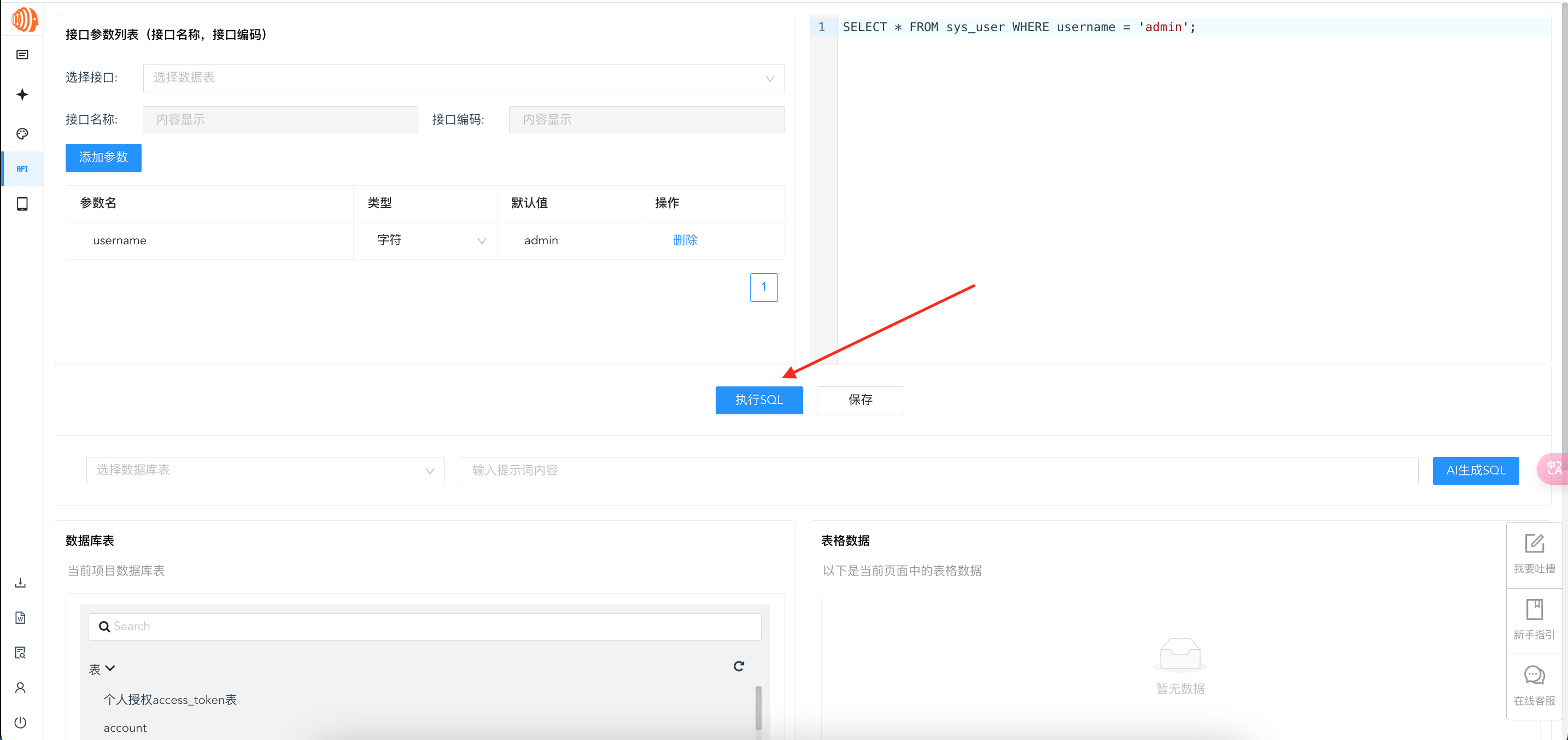Open the user profile icon in sidebar
The height and width of the screenshot is (740, 1568).
point(21,688)
